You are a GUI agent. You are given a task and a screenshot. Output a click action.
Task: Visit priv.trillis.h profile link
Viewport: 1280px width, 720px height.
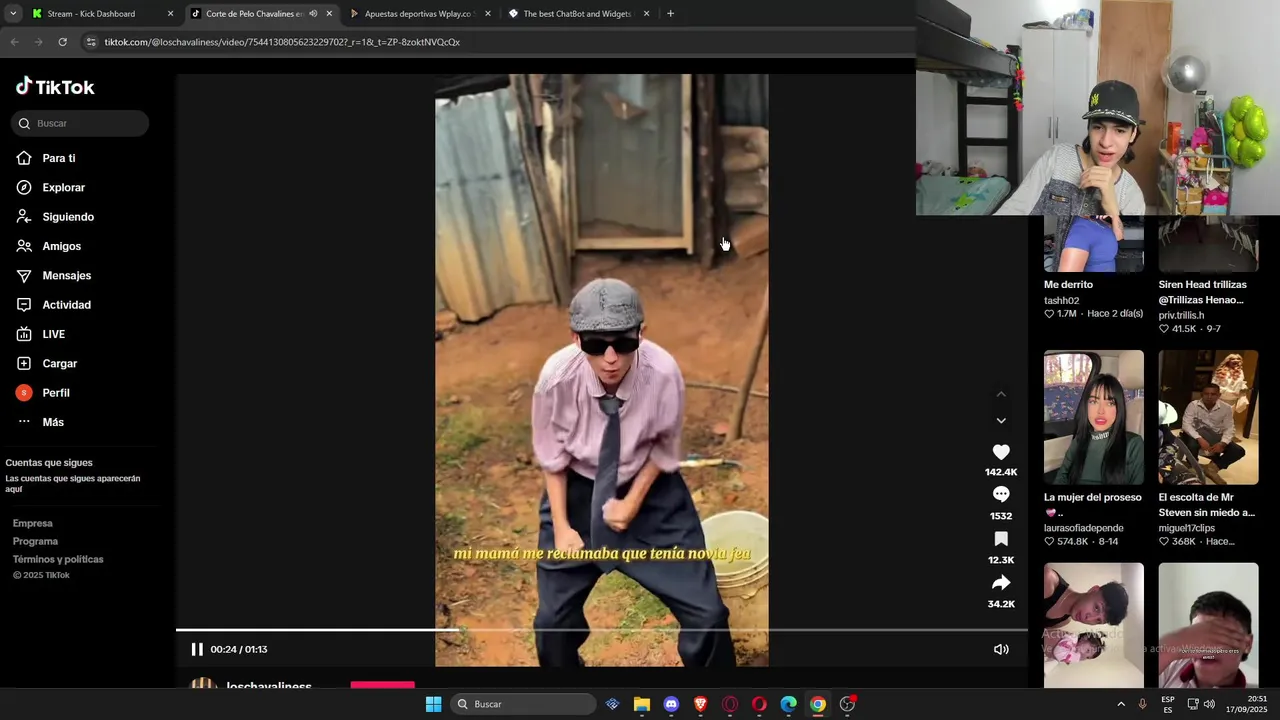pos(1181,315)
